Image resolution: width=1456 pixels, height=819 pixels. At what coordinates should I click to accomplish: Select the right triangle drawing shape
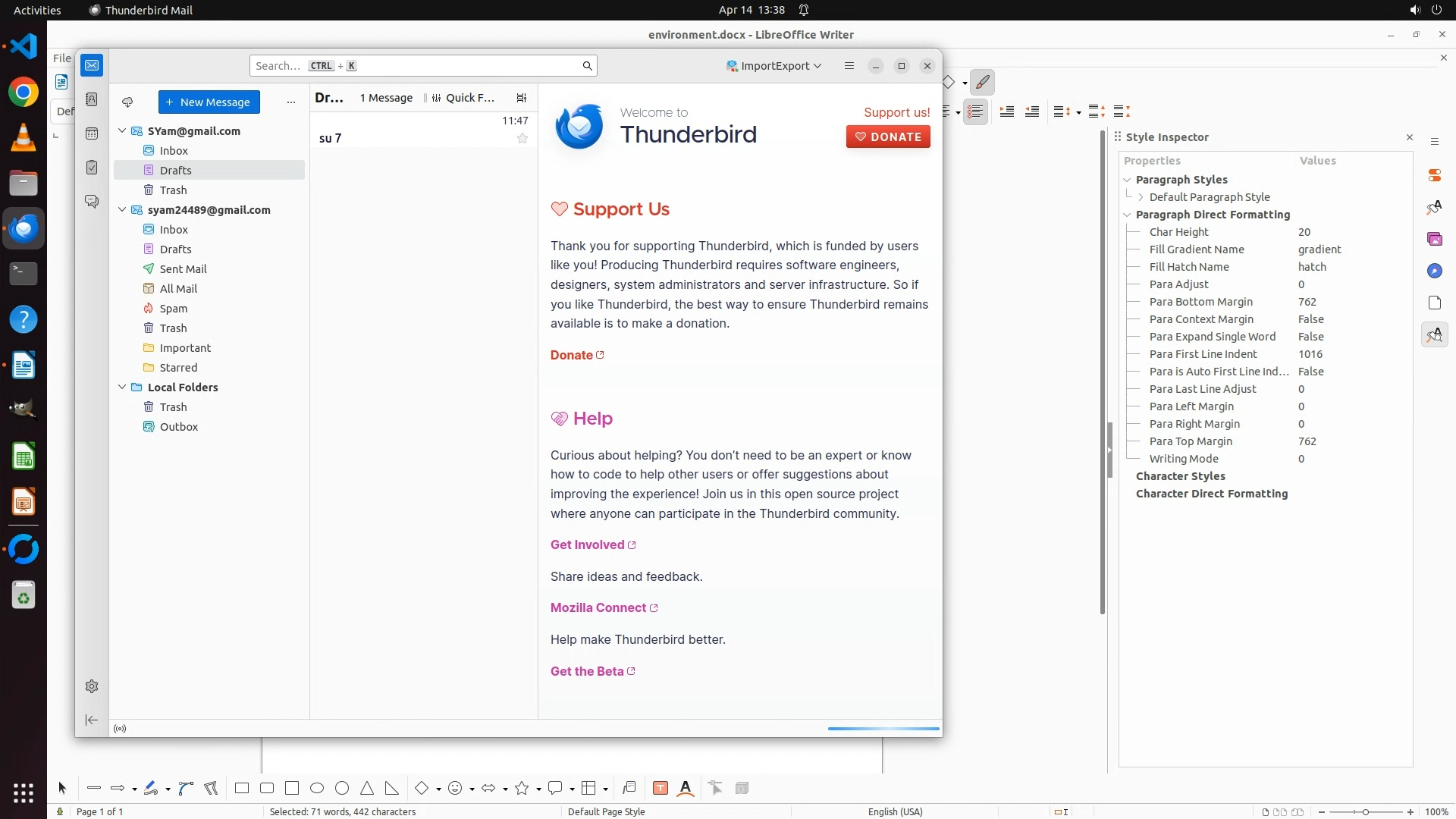[392, 789]
